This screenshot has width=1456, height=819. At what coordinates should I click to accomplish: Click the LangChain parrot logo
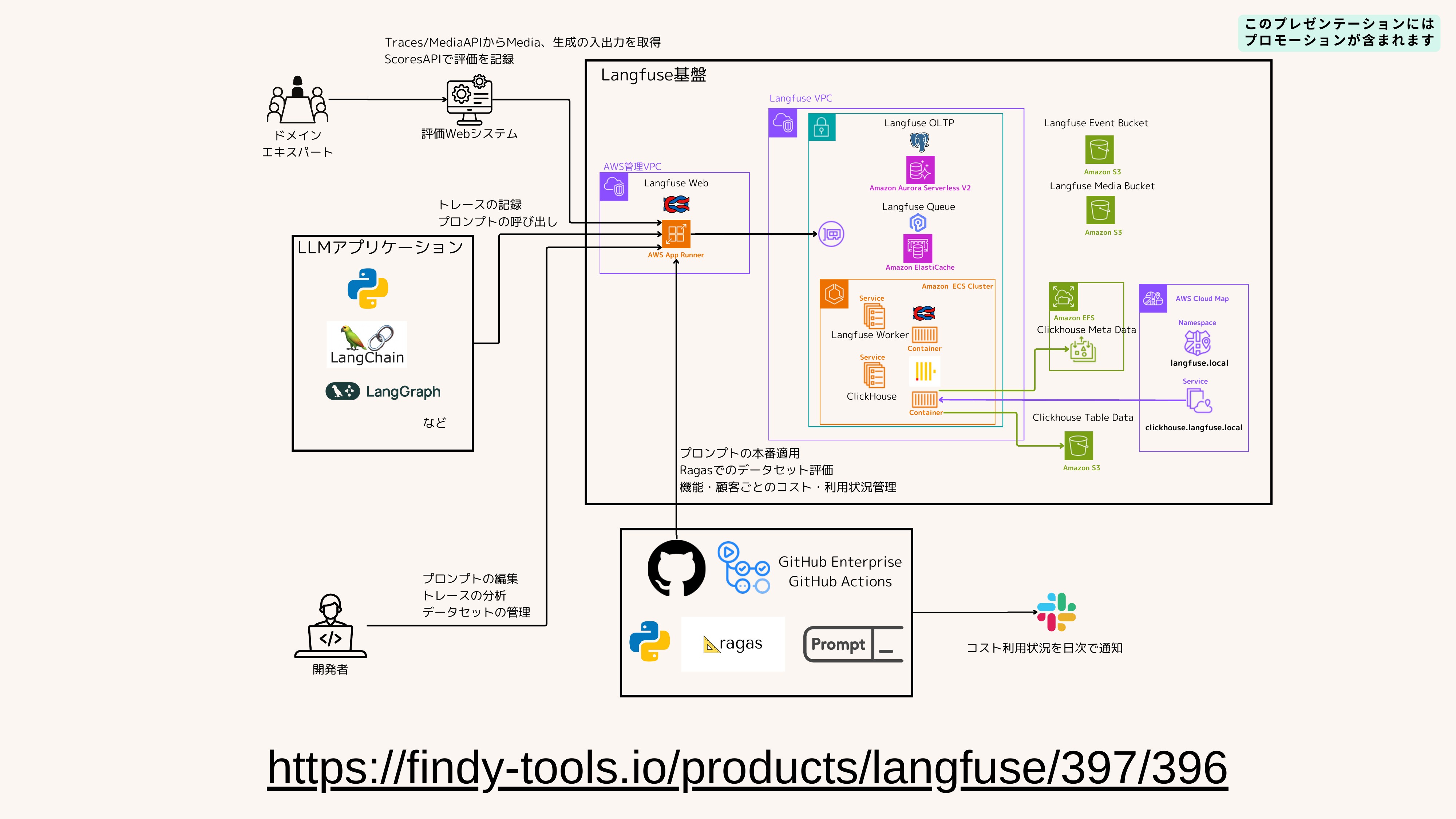pos(367,344)
